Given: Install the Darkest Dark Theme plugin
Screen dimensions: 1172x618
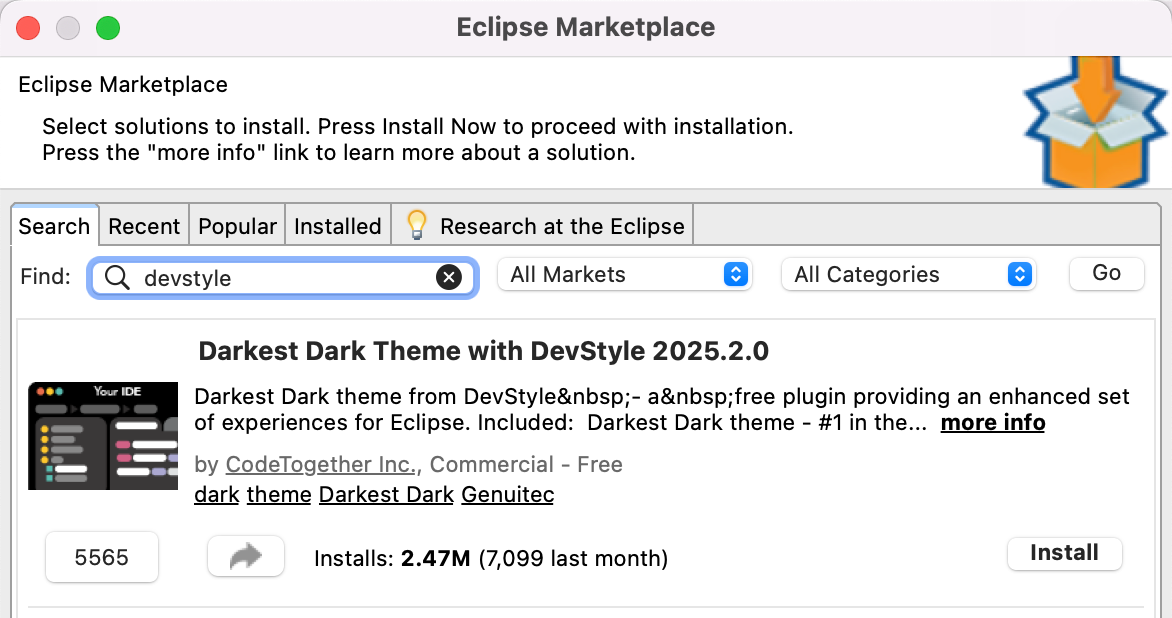Looking at the screenshot, I should 1064,553.
